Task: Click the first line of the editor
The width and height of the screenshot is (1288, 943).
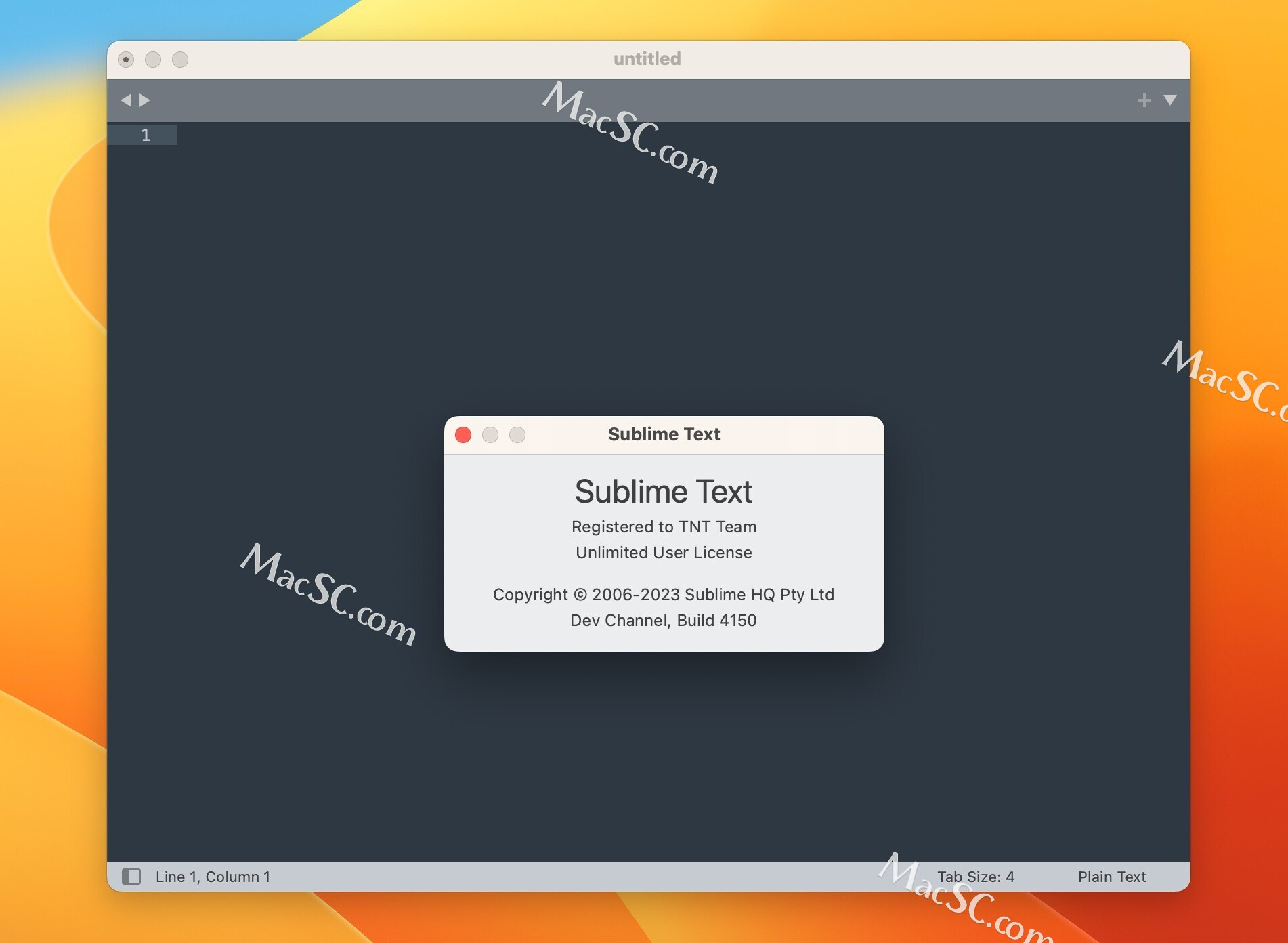Action: click(x=683, y=135)
